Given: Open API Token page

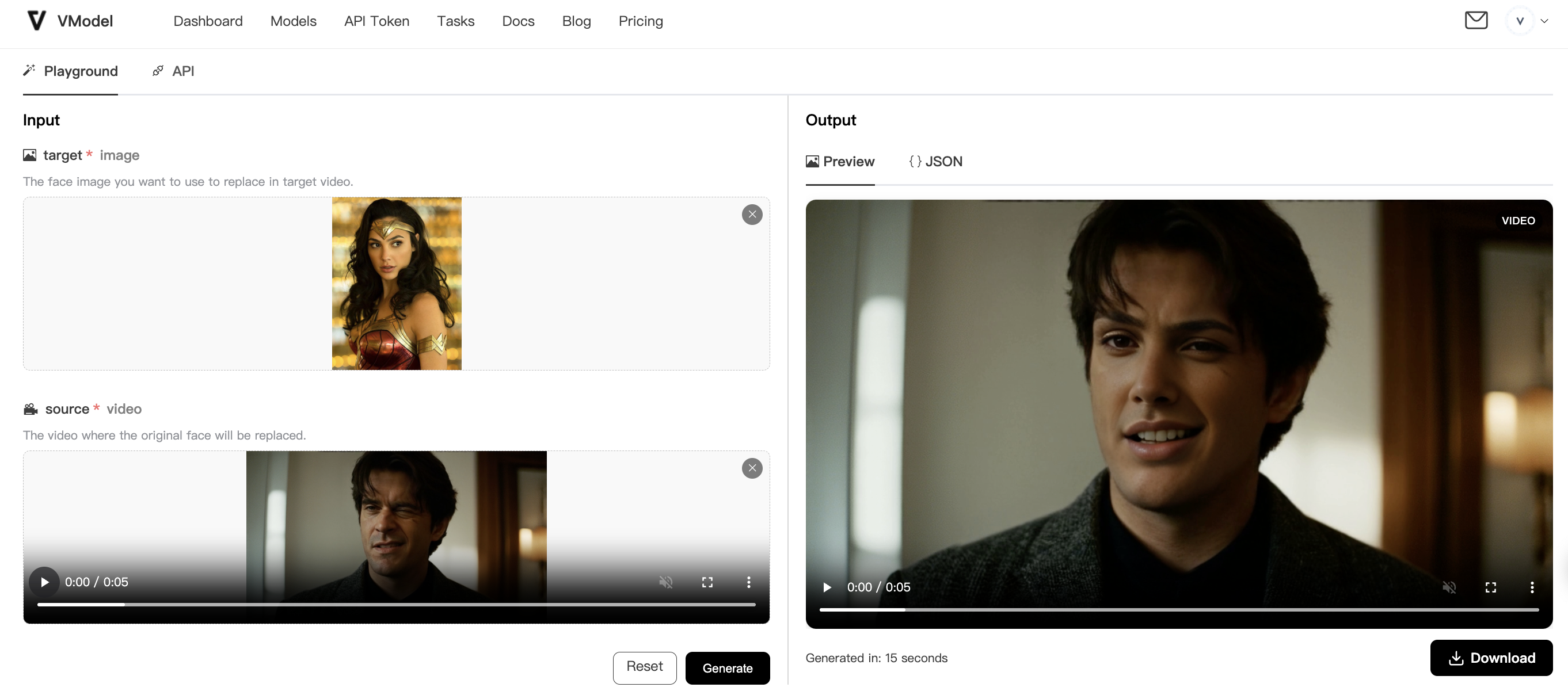Looking at the screenshot, I should [x=376, y=21].
